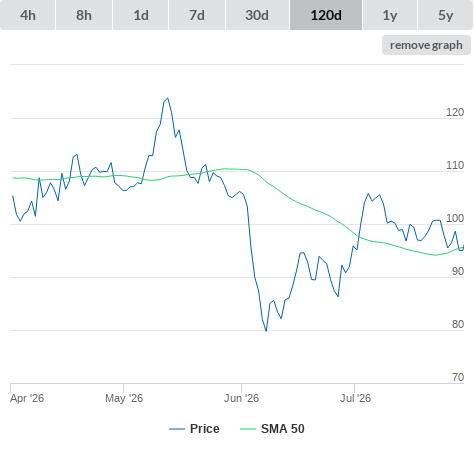
Task: Select the 4h time range tab
Action: click(28, 15)
